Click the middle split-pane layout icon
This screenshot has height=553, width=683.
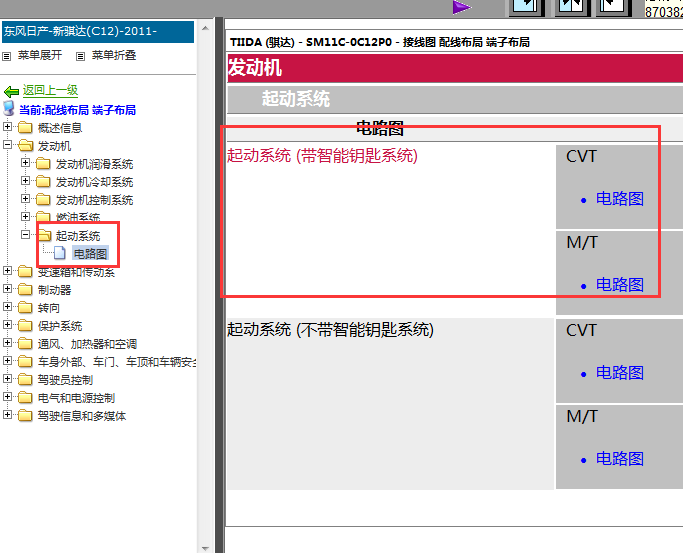coord(571,6)
